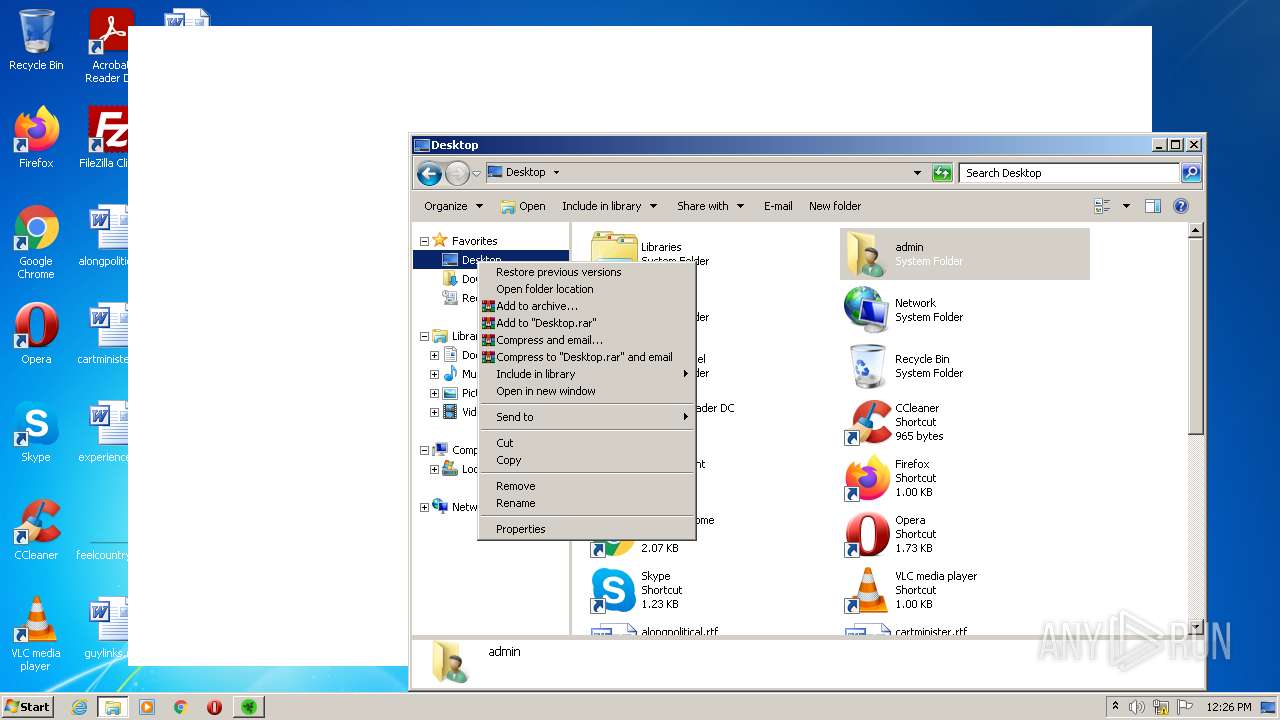Choose Properties from context menu
The height and width of the screenshot is (720, 1280).
(x=587, y=529)
